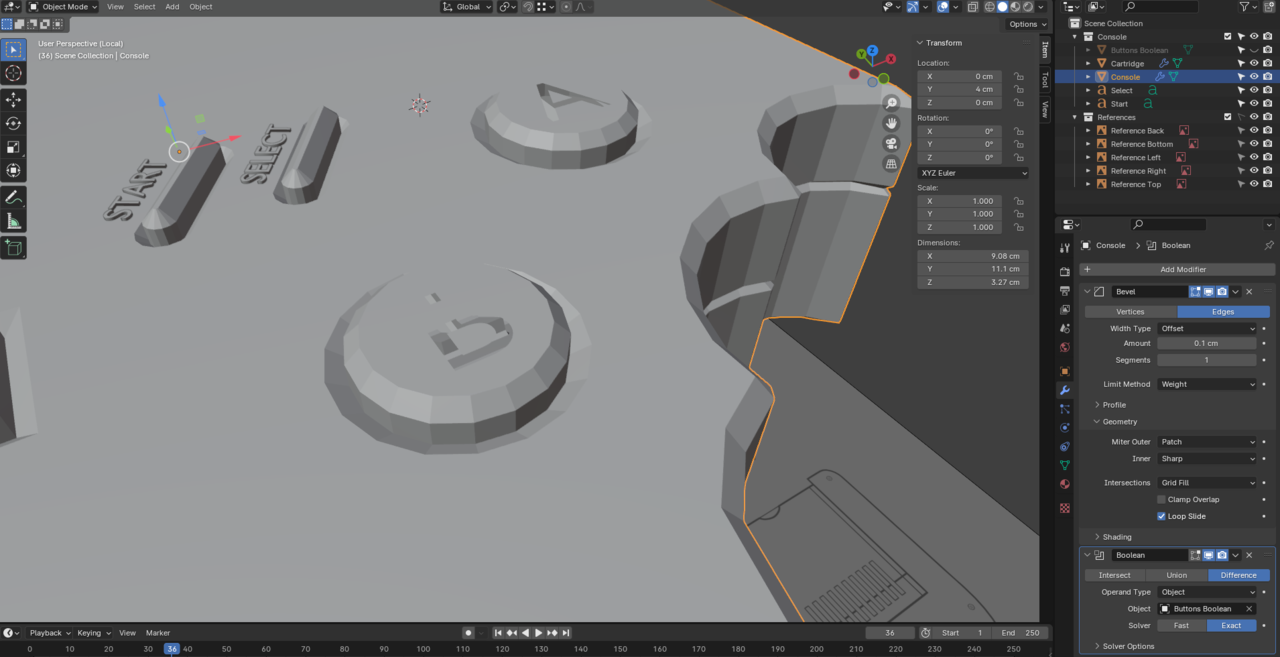This screenshot has width=1280, height=657.
Task: Click the Add Modifier button
Action: [1177, 269]
